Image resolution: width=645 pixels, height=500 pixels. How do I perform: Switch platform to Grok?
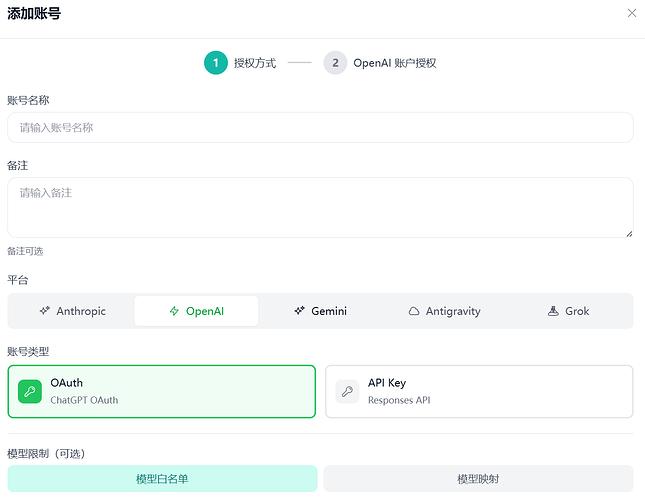568,311
